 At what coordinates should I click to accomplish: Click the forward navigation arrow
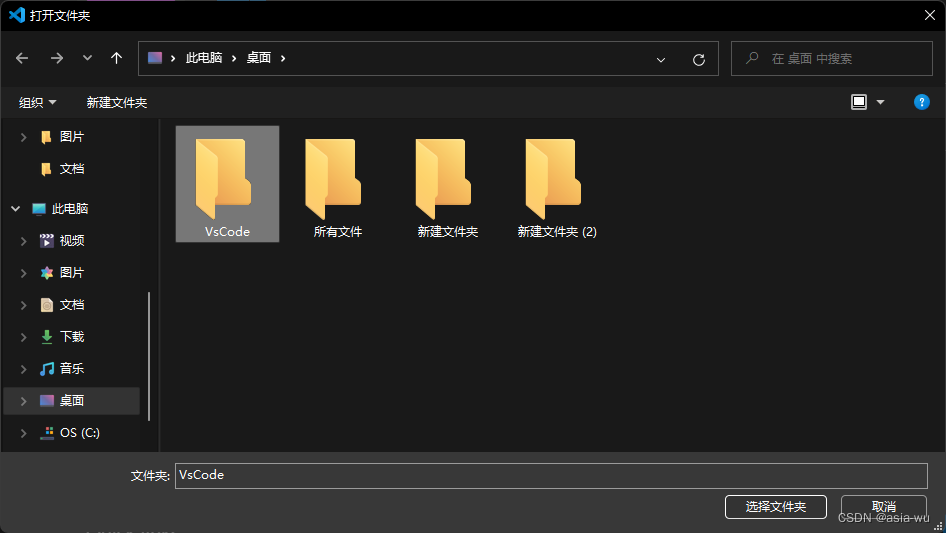(56, 58)
